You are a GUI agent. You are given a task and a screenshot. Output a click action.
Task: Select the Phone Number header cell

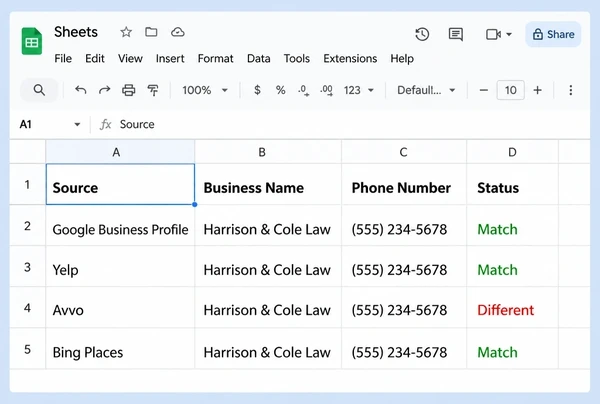[x=404, y=184]
